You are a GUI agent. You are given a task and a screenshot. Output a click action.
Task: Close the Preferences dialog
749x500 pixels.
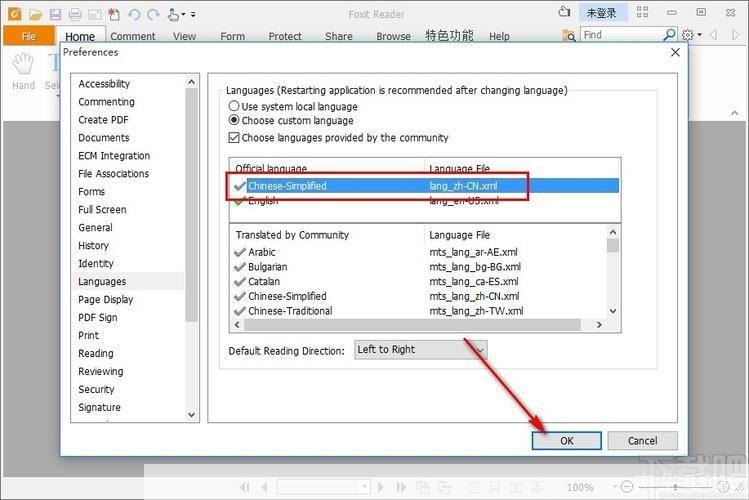click(x=675, y=52)
